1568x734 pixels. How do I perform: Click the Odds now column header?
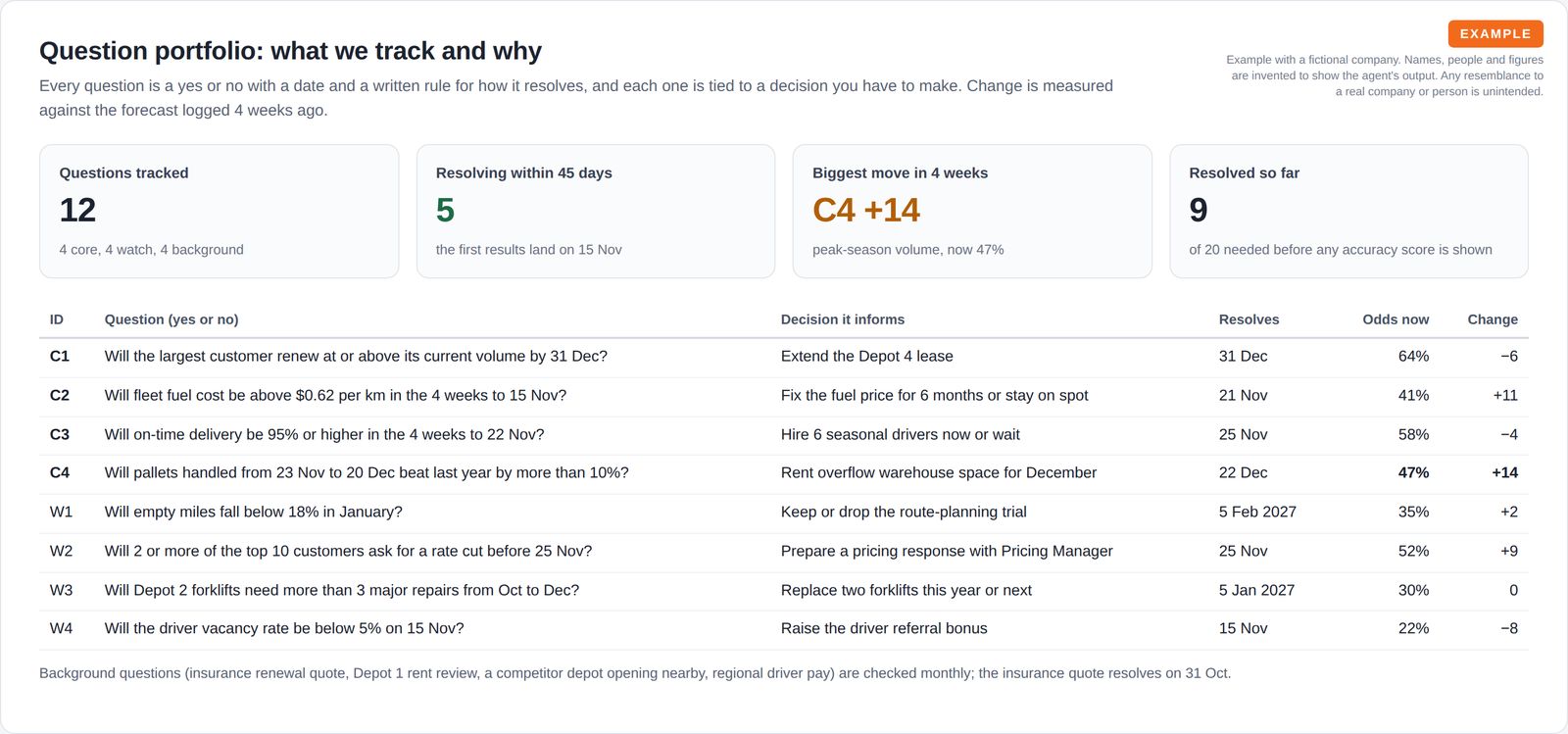(1396, 319)
